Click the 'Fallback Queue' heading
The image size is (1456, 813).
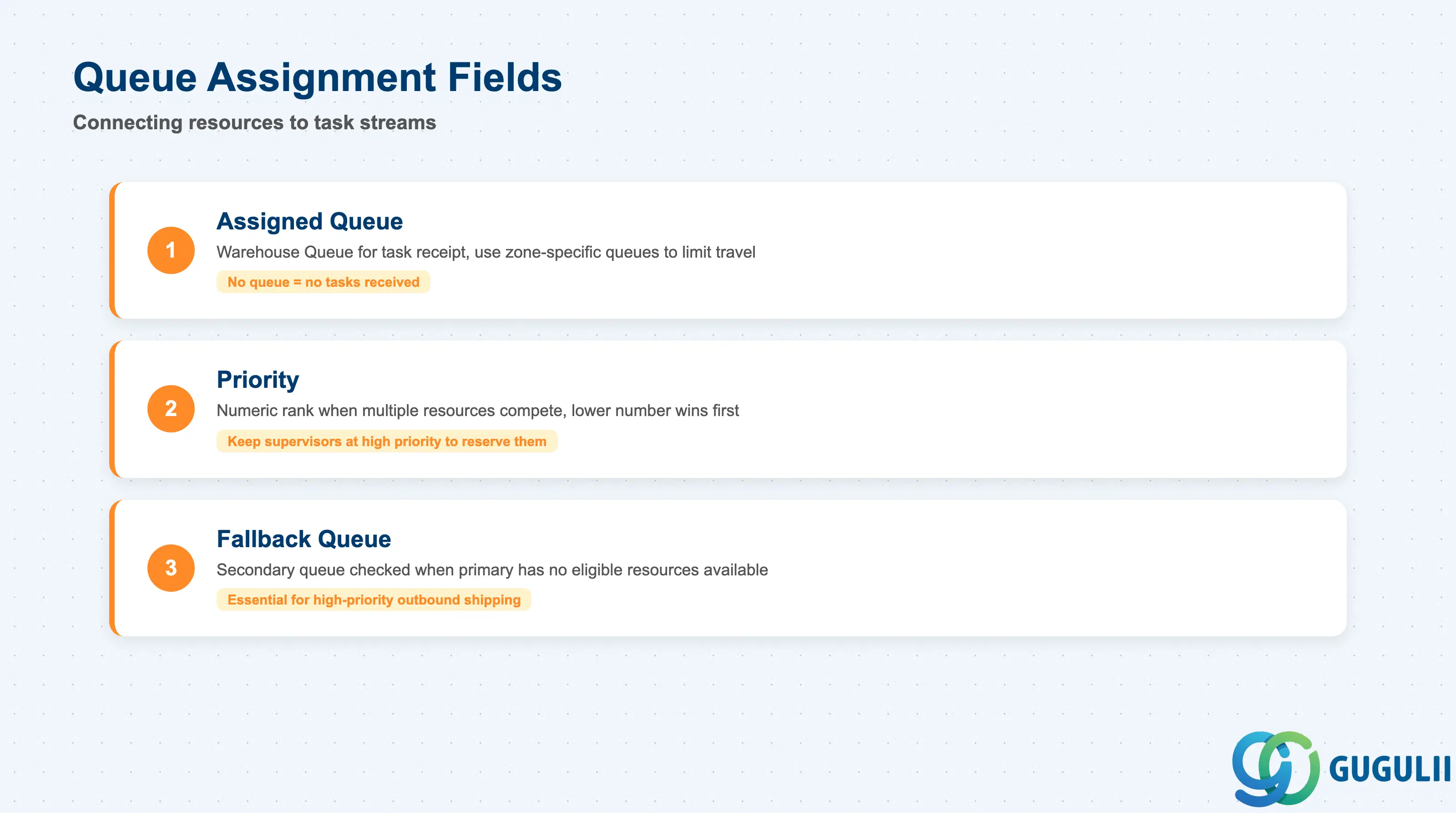point(303,539)
